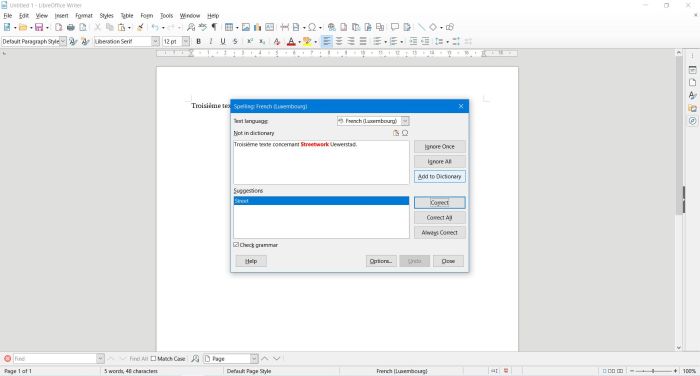Apply superscript formatting
Viewport: 700px width, 376px height.
coord(250,42)
